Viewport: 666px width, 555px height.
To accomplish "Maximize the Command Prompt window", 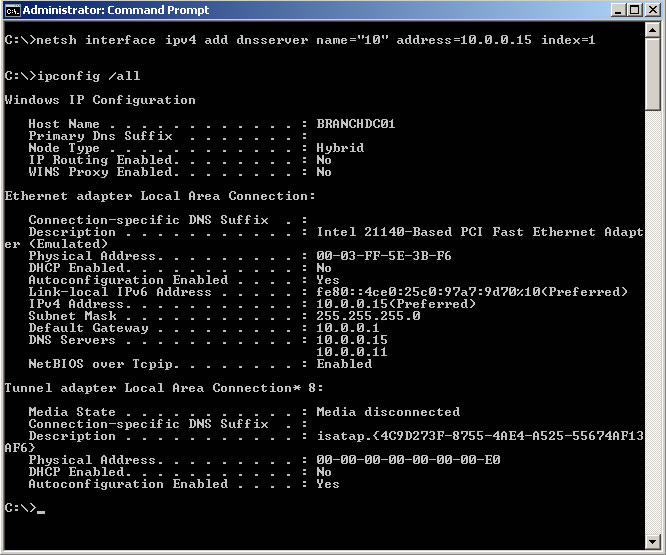I will tap(635, 10).
